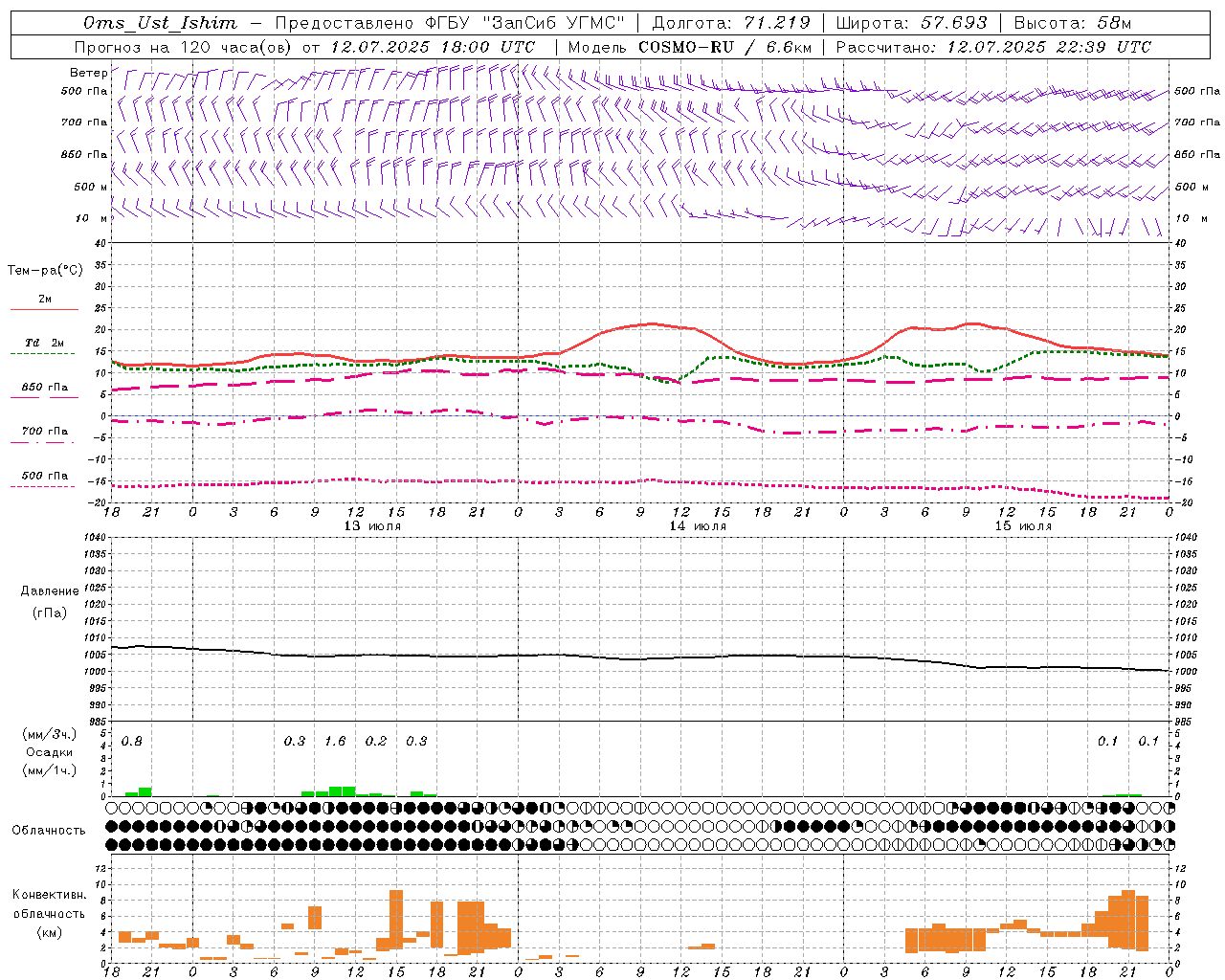1225x980 pixels.
Task: Click the forecast start time 12.07.2025 18:00 UTC
Action: [433, 47]
